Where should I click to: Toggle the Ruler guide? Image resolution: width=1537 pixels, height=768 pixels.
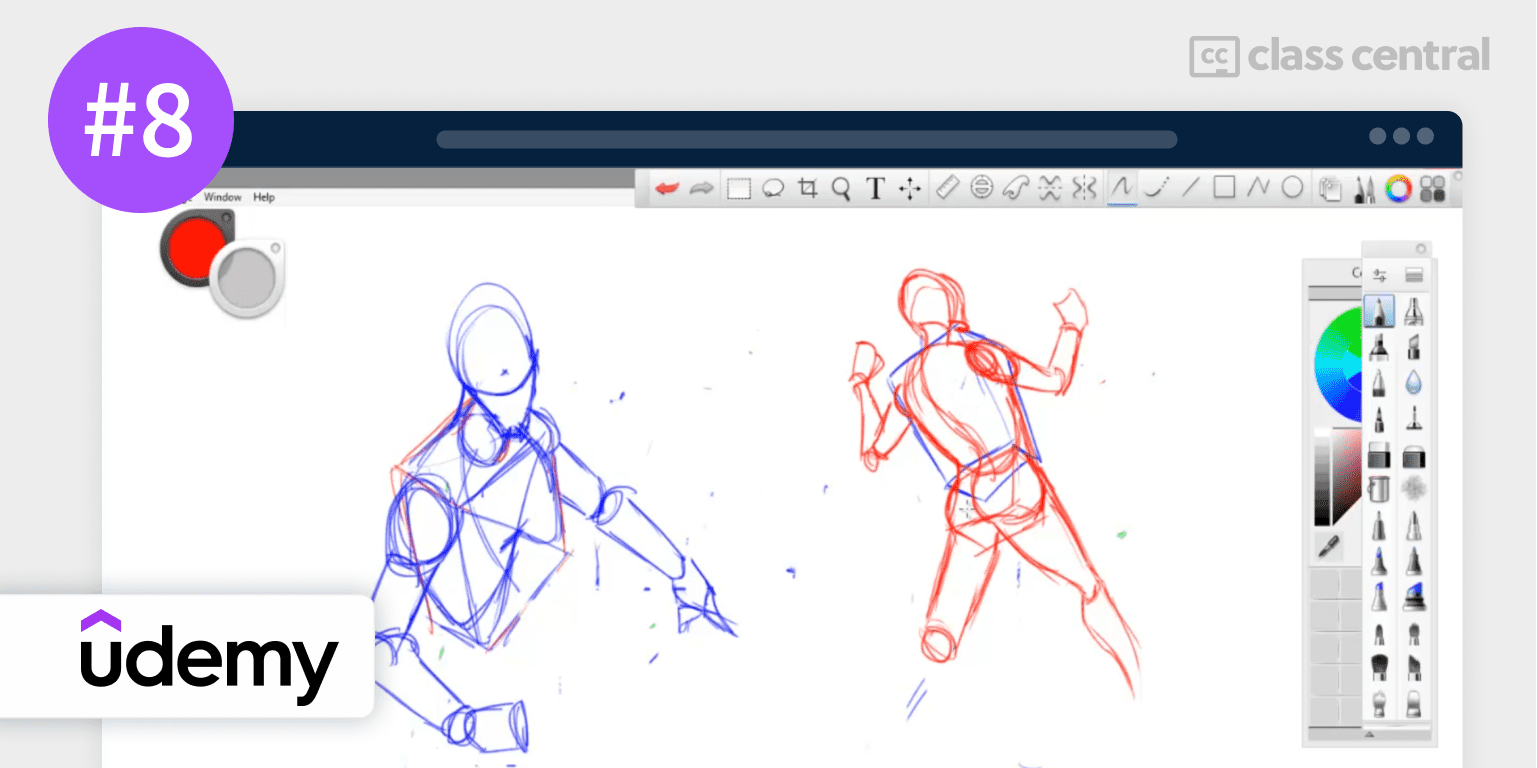click(x=948, y=188)
